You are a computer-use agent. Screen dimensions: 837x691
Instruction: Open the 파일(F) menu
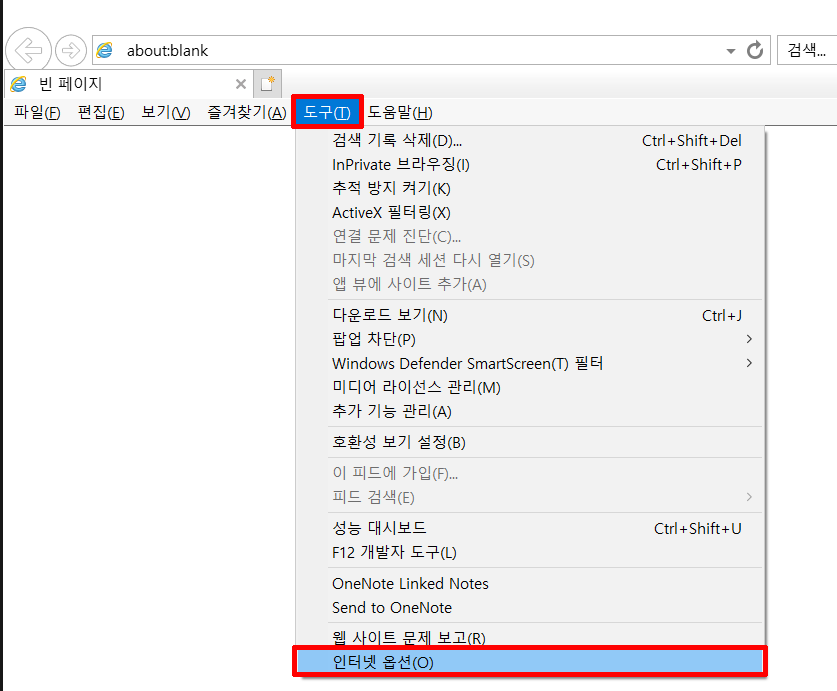(37, 112)
